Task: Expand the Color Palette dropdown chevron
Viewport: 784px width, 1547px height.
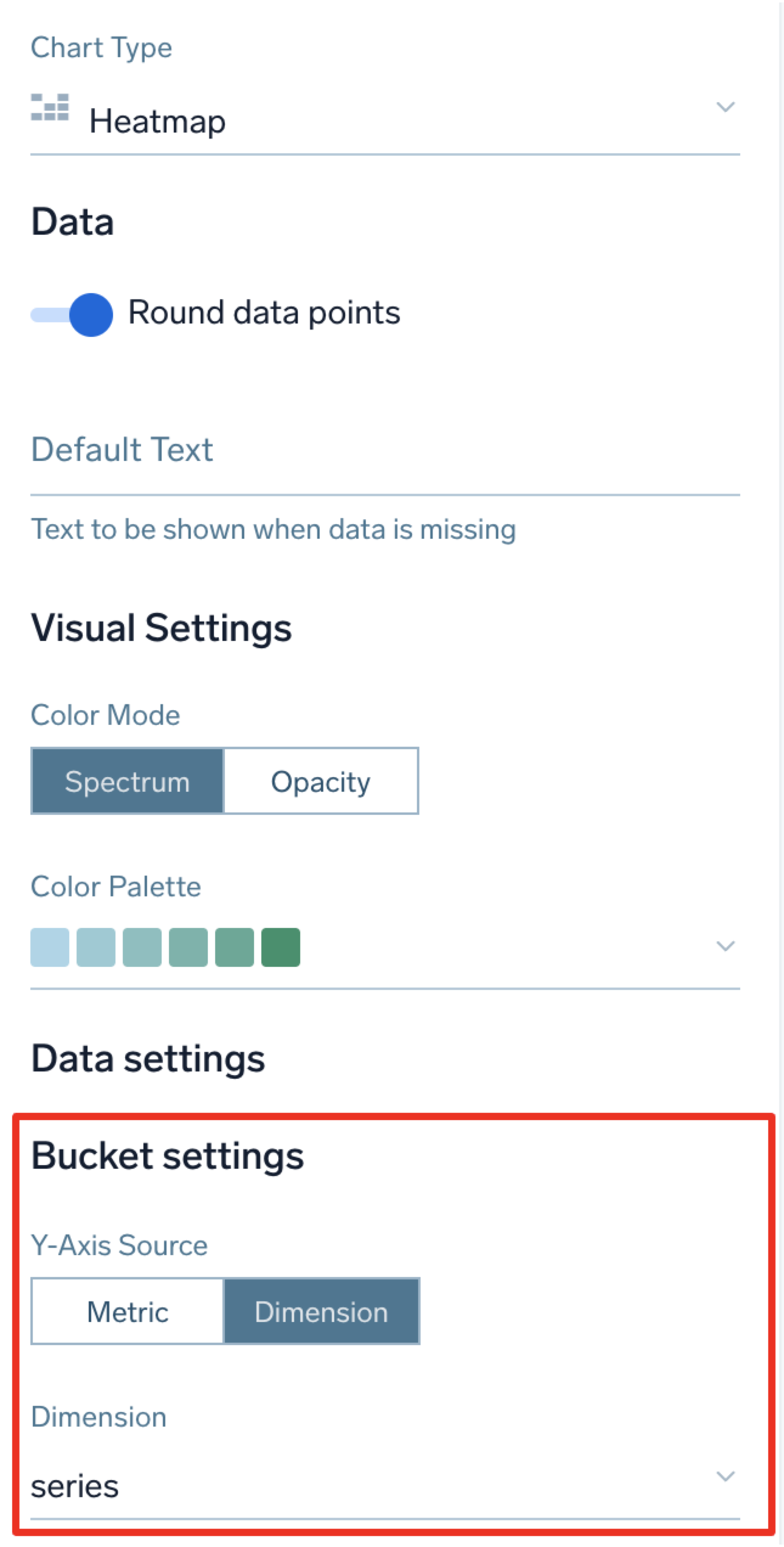Action: click(725, 946)
